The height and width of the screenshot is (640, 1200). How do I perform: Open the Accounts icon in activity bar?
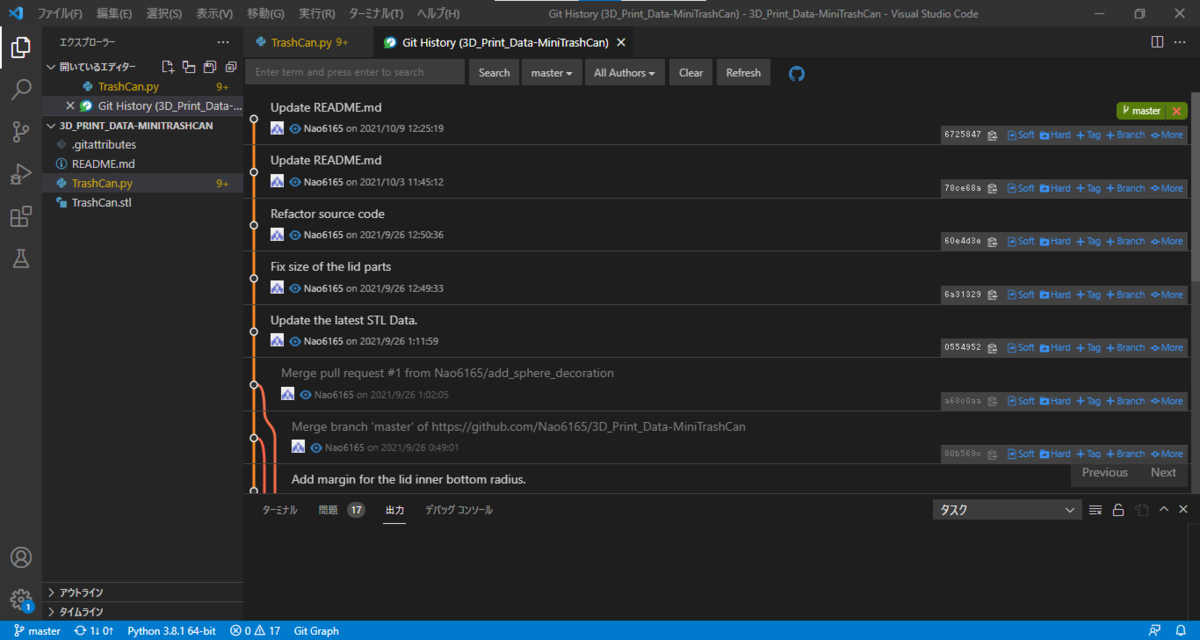(x=20, y=558)
